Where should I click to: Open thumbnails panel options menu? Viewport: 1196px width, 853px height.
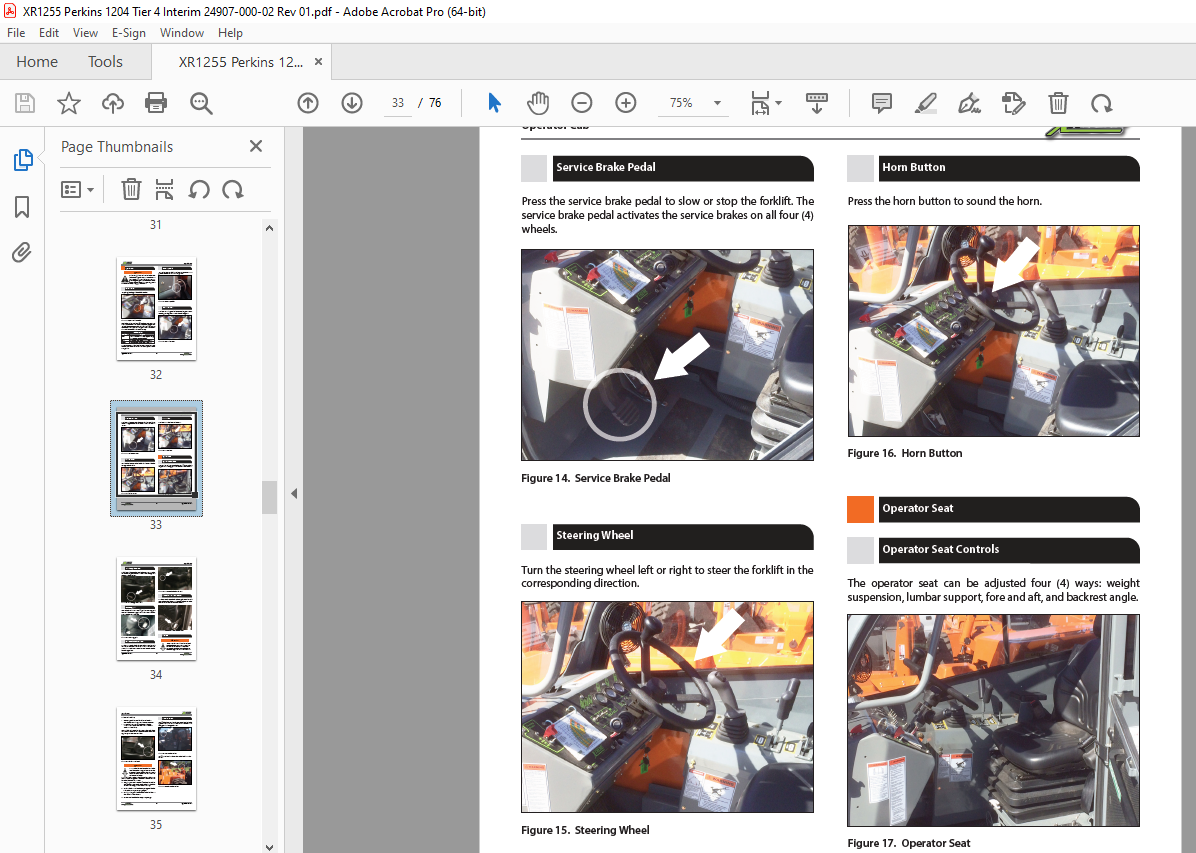click(x=77, y=189)
